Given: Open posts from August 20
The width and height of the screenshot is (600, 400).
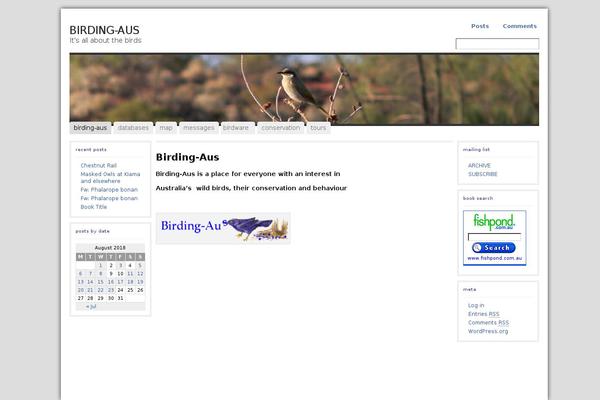Looking at the screenshot, I should pos(80,290).
